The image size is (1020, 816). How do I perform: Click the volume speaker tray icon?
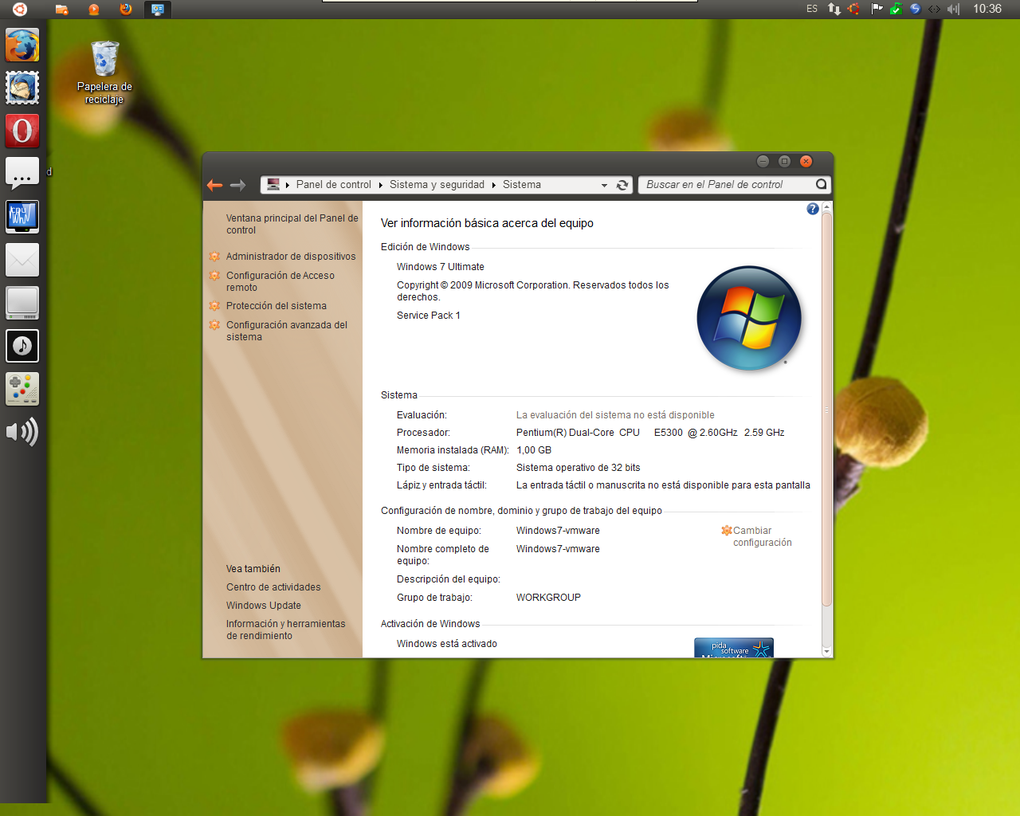click(x=954, y=9)
